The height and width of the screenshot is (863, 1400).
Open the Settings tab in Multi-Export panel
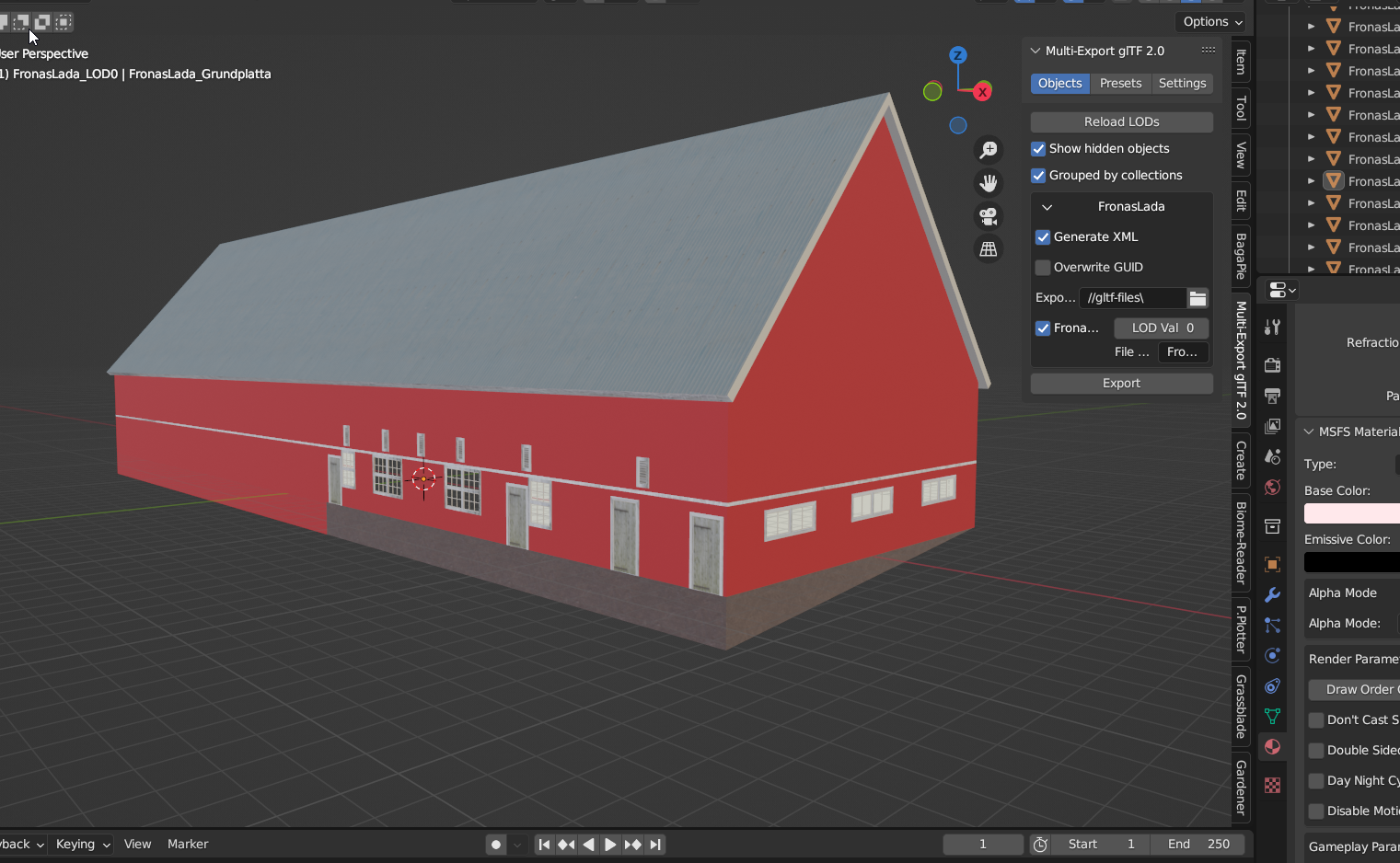tap(1182, 84)
